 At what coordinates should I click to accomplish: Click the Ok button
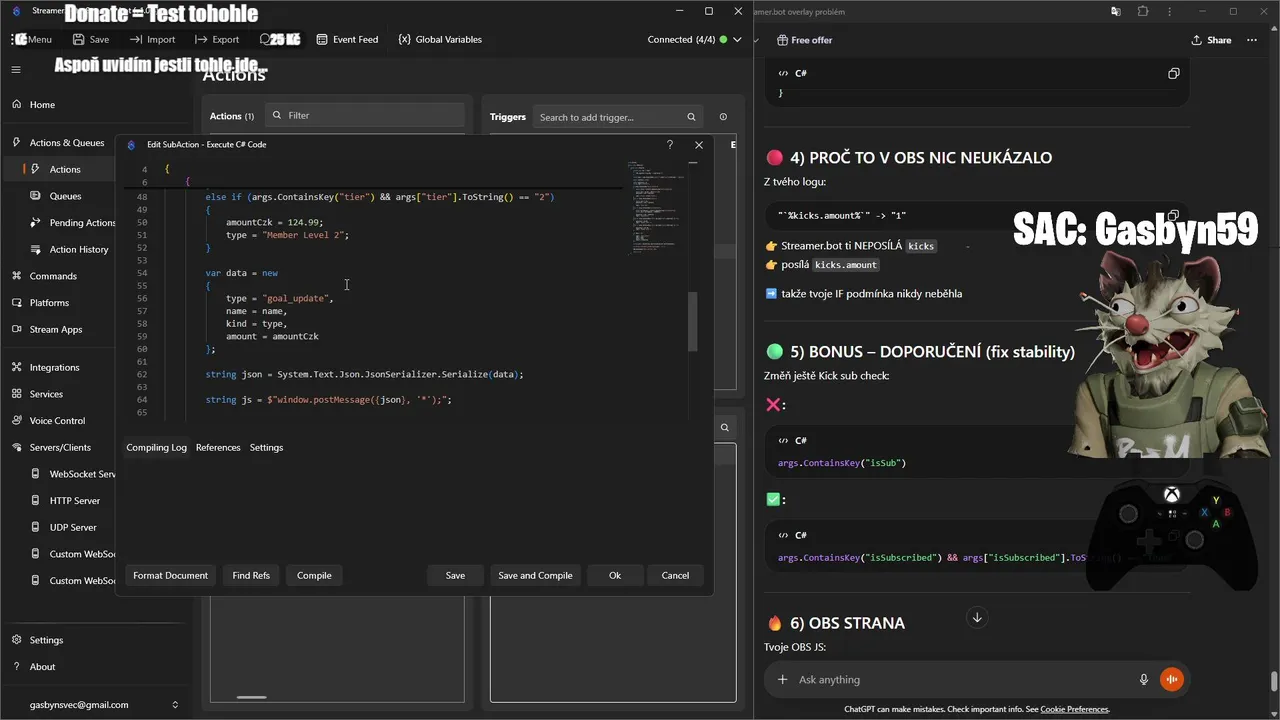tap(615, 576)
